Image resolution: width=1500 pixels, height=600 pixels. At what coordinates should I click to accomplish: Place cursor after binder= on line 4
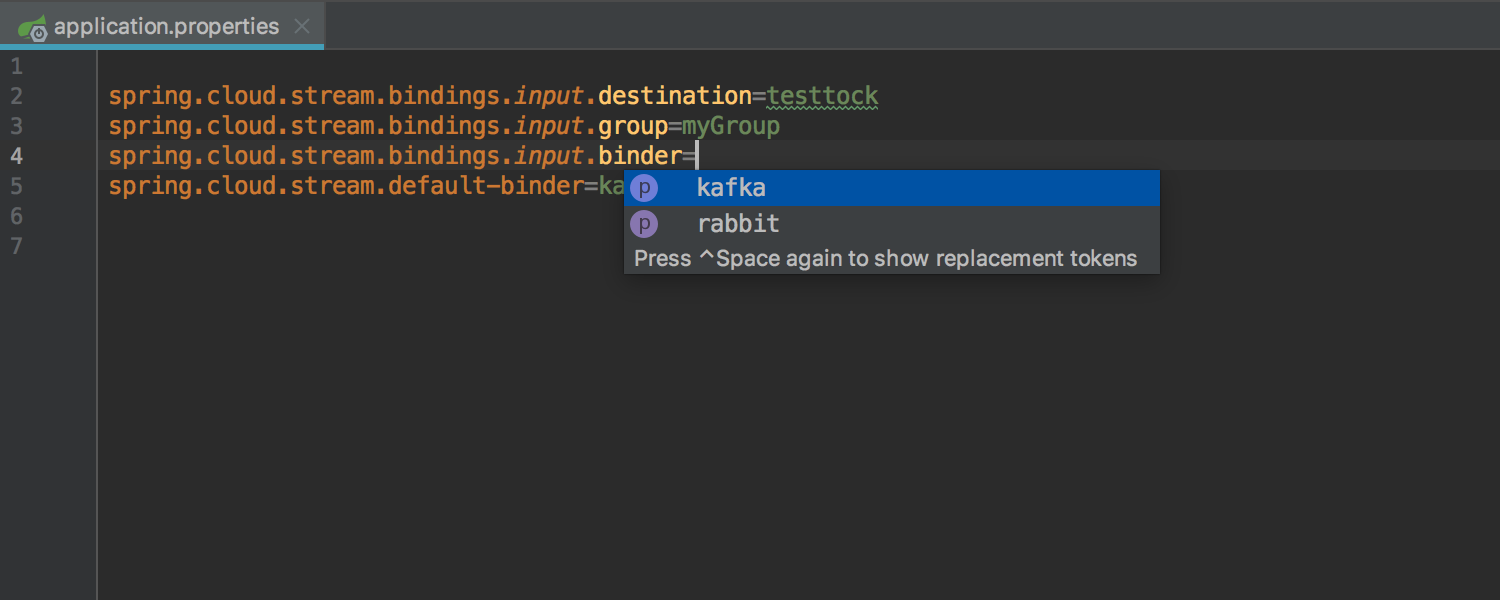click(x=697, y=156)
